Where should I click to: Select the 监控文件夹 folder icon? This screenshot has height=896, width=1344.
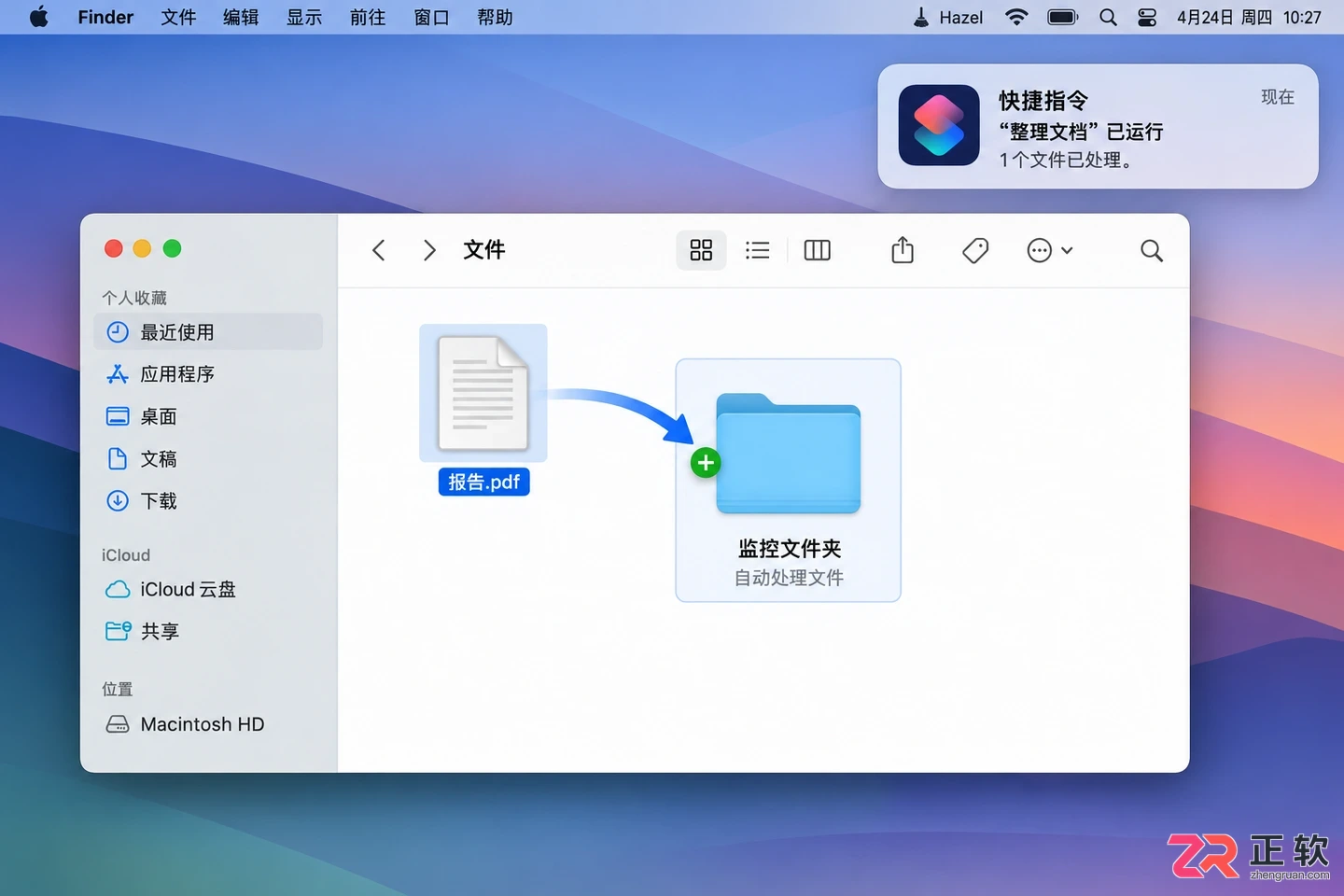point(789,455)
